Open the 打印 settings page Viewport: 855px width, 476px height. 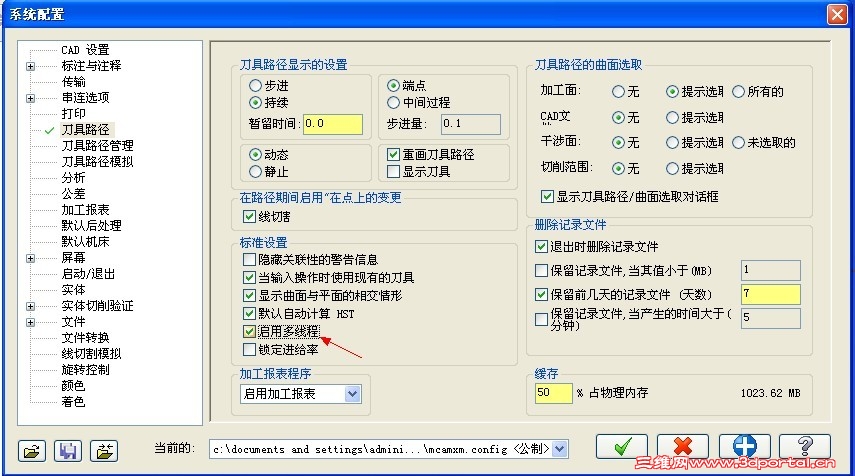[x=74, y=113]
